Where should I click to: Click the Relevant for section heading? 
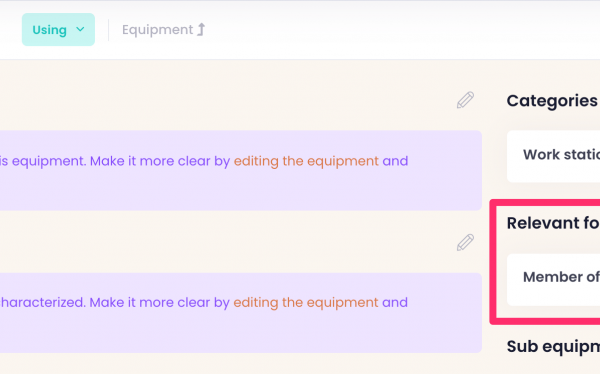[553, 223]
